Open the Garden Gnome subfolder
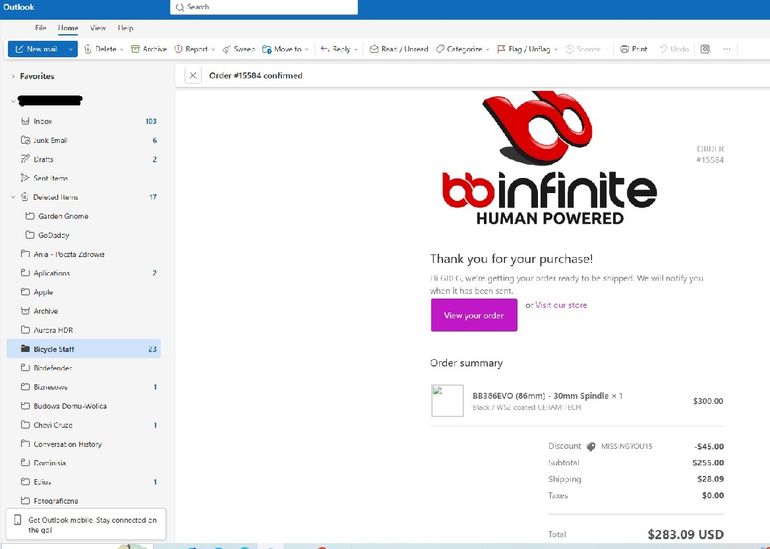The image size is (770, 549). tap(83, 216)
